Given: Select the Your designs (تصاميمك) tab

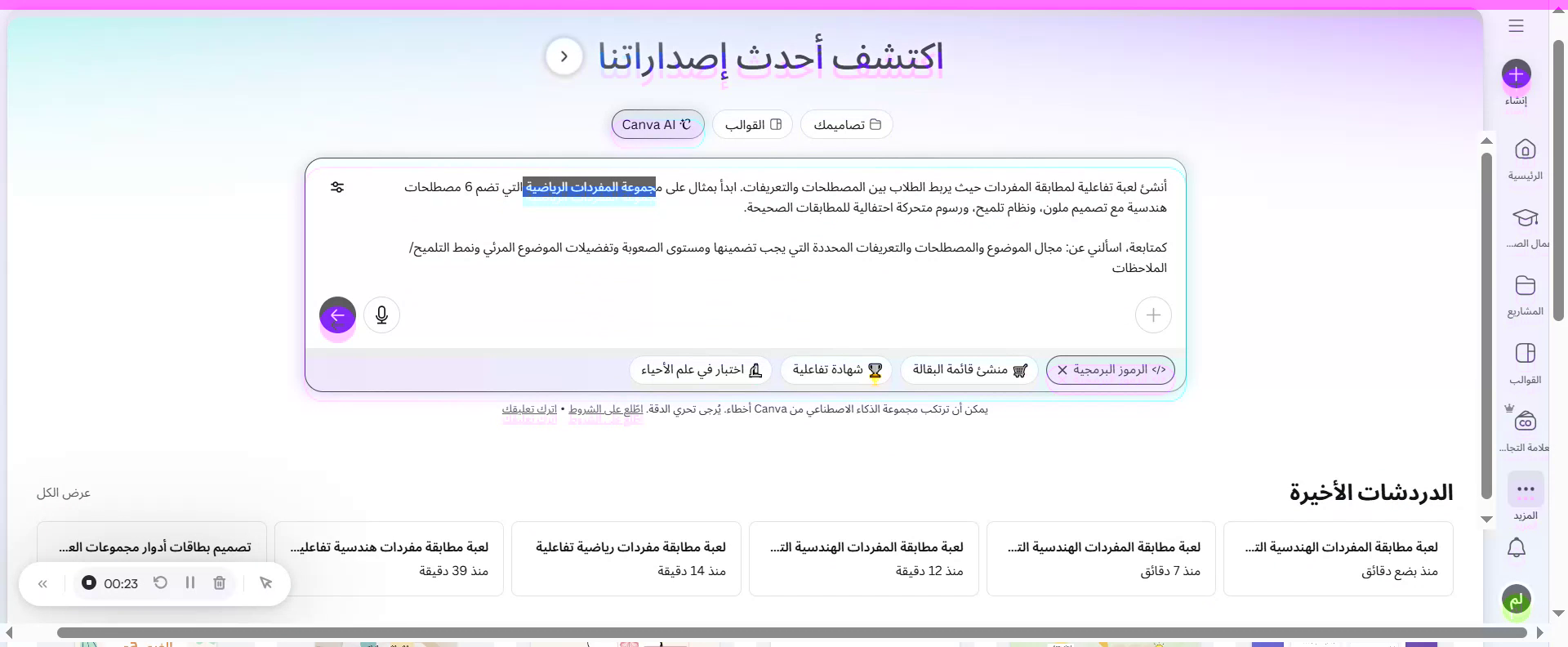Looking at the screenshot, I should [847, 124].
